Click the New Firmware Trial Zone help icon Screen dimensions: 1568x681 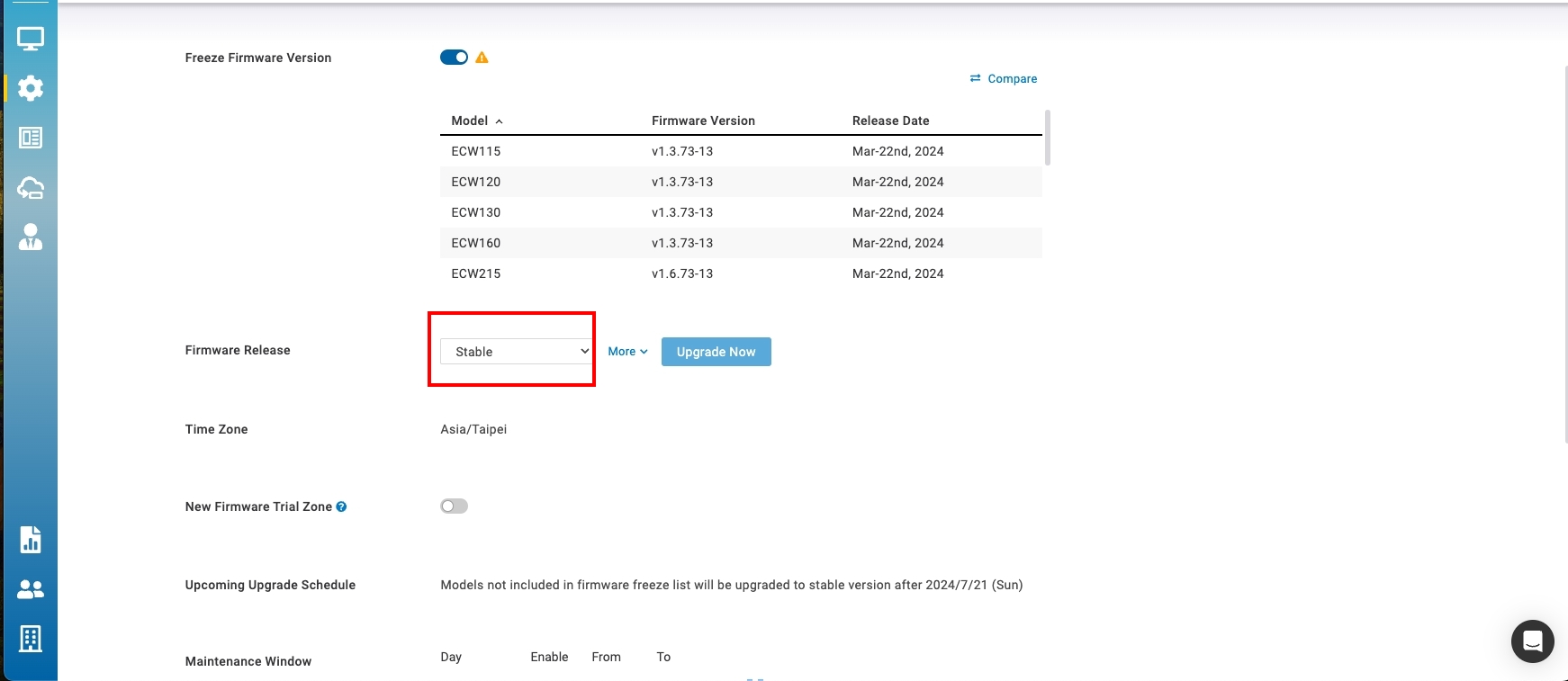pos(341,507)
